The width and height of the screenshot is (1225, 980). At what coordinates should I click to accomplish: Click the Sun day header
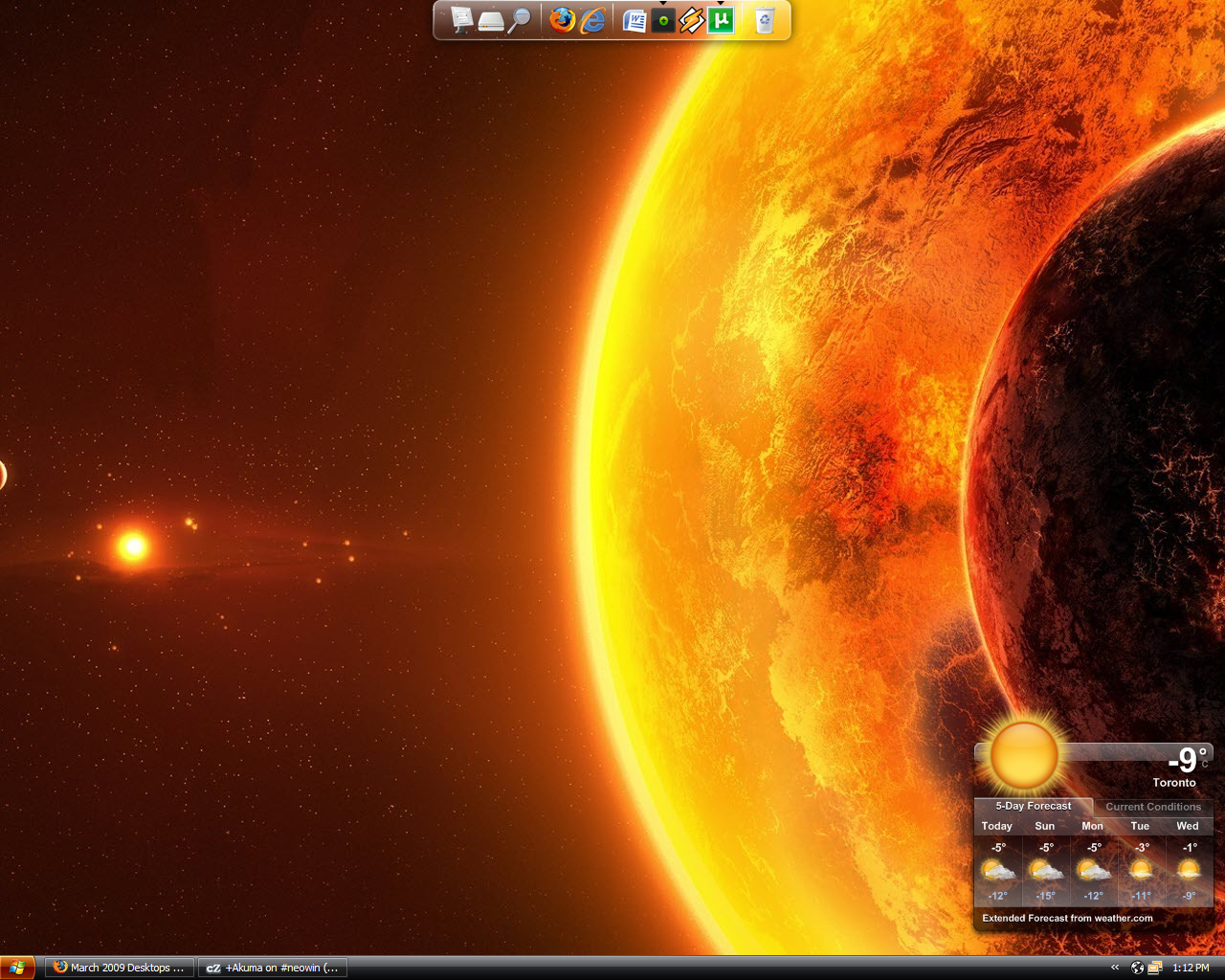[1045, 826]
